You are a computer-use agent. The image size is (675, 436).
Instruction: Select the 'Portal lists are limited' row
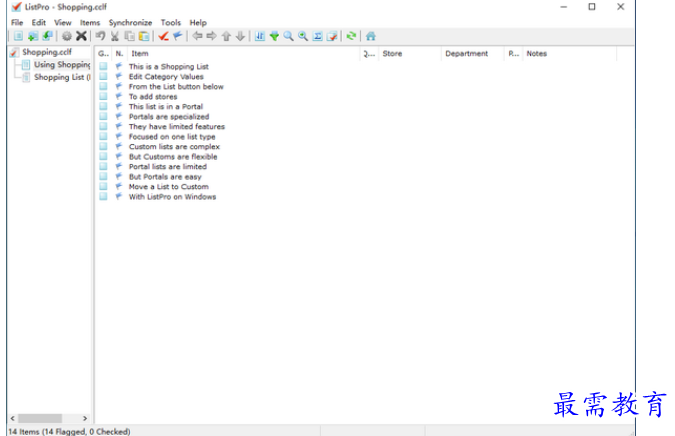[167, 167]
